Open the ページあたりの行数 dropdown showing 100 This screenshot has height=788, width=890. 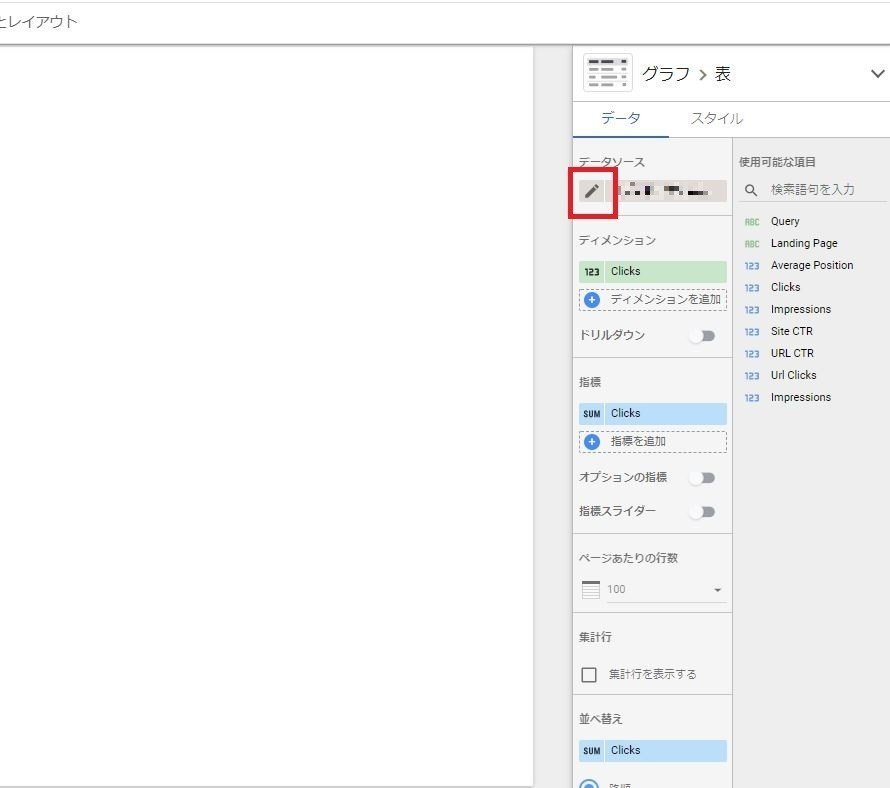[x=716, y=589]
